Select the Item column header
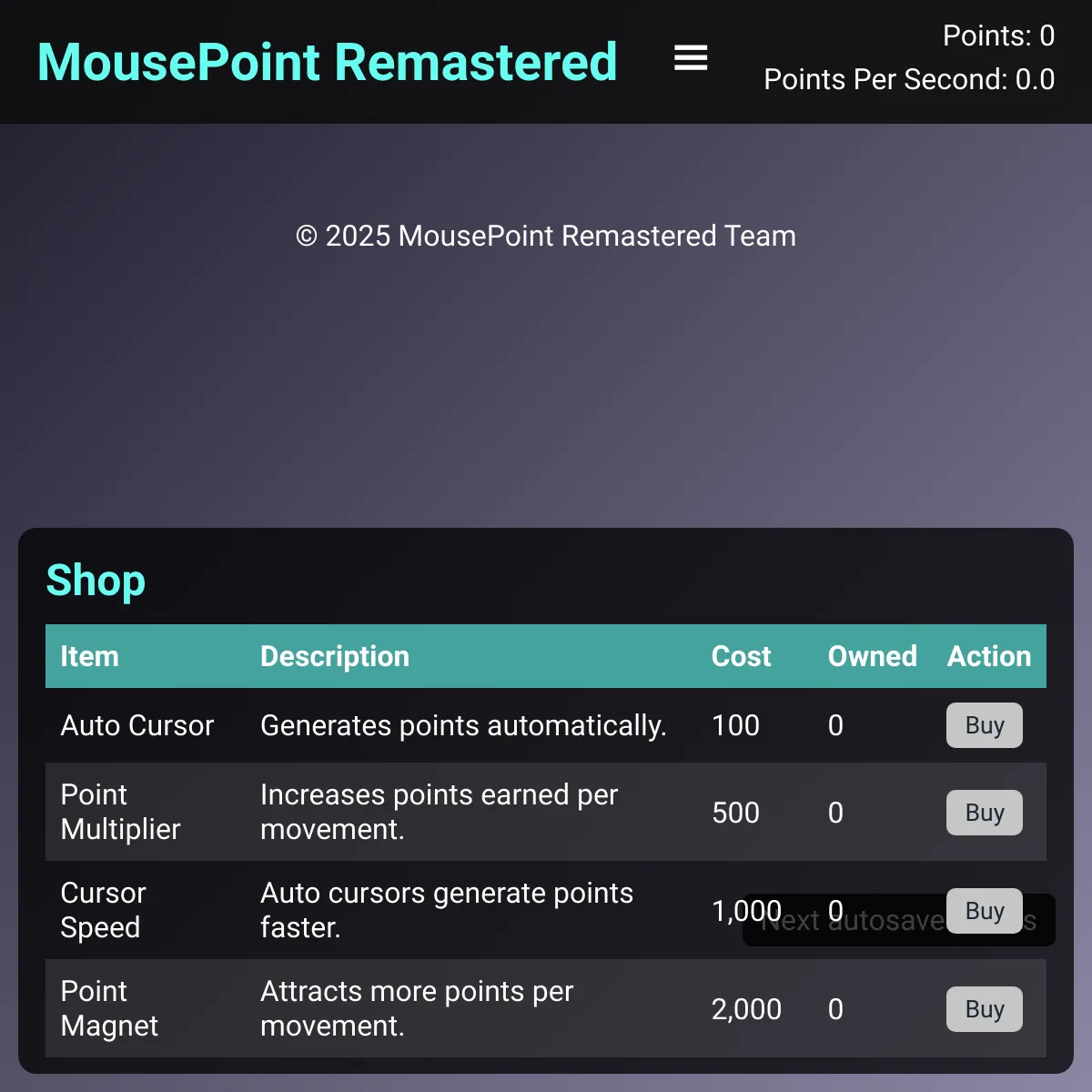The image size is (1092, 1092). (x=89, y=656)
